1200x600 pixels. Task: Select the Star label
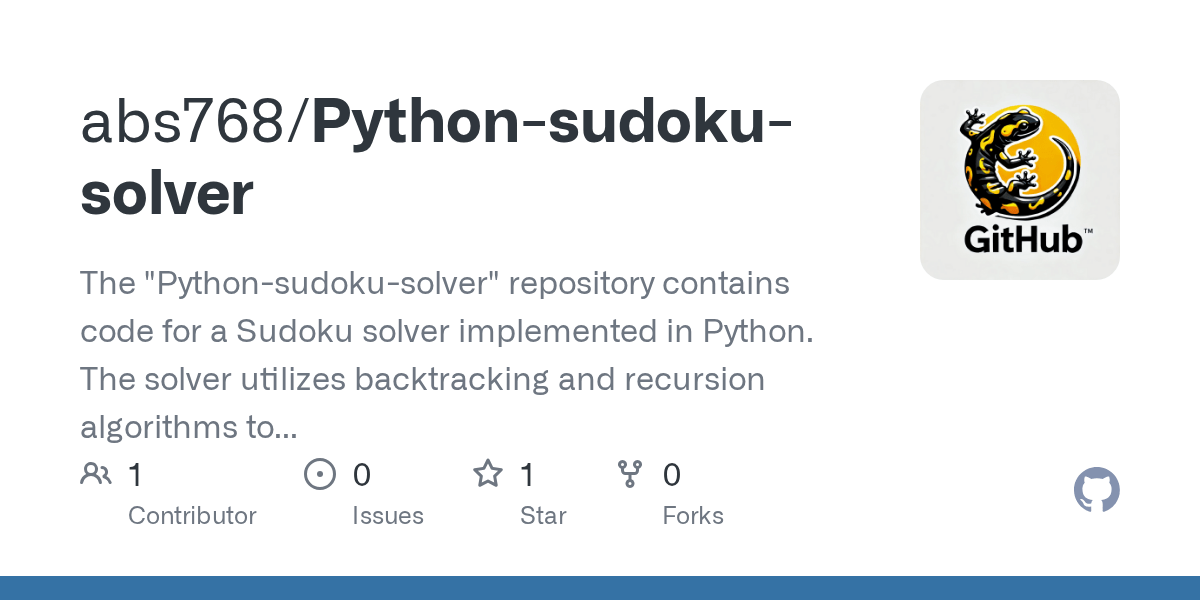point(543,516)
